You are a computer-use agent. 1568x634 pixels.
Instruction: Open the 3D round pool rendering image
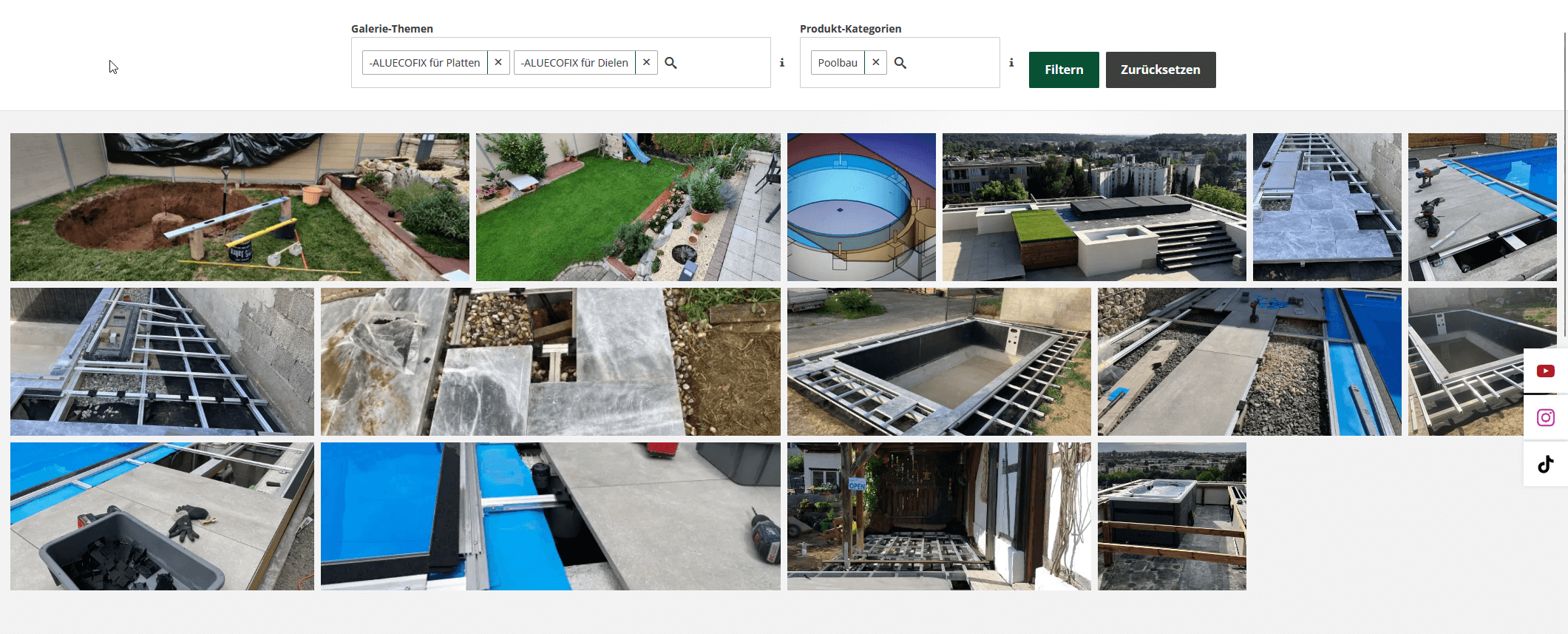[861, 207]
